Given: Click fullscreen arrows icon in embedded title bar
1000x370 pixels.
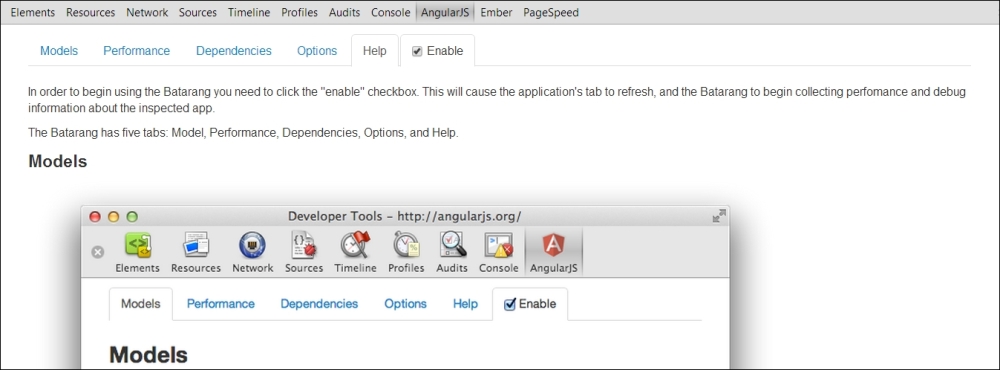Looking at the screenshot, I should [719, 216].
